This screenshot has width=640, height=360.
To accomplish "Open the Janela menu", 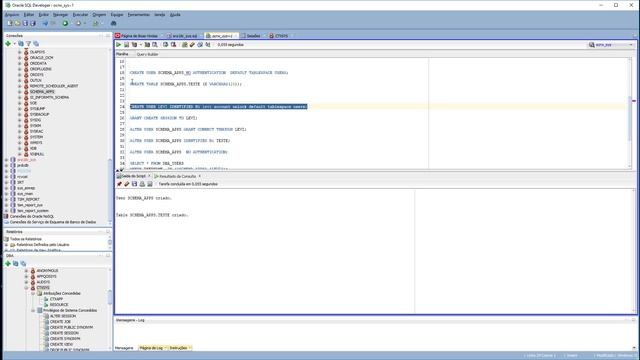I will (159, 15).
